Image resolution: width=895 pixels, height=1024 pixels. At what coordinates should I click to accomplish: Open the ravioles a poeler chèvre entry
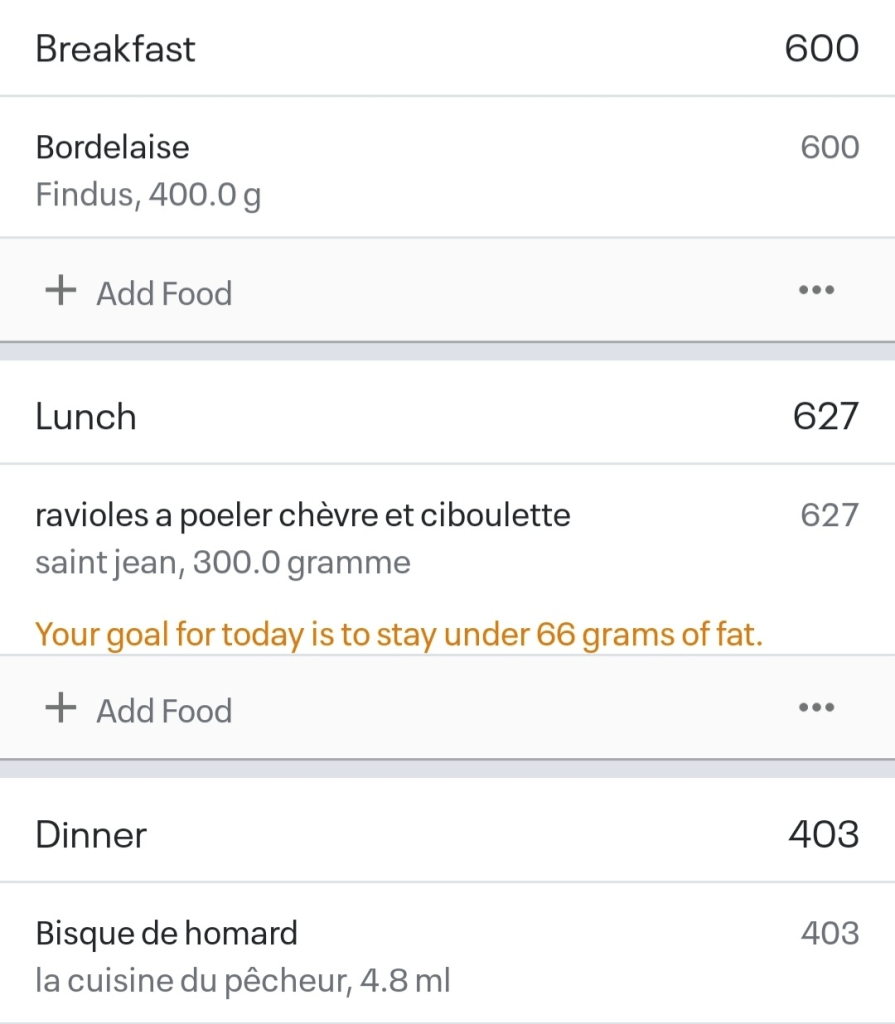tap(303, 515)
